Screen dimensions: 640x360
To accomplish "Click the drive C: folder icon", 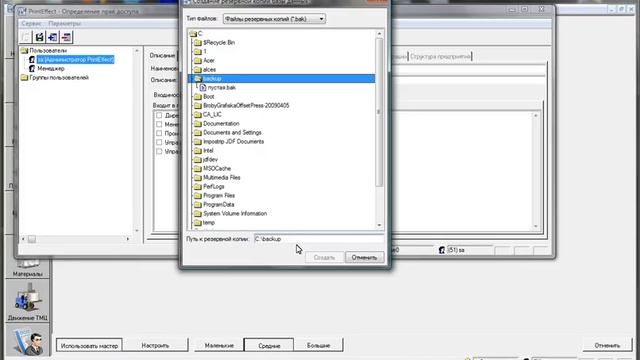I will (x=193, y=33).
